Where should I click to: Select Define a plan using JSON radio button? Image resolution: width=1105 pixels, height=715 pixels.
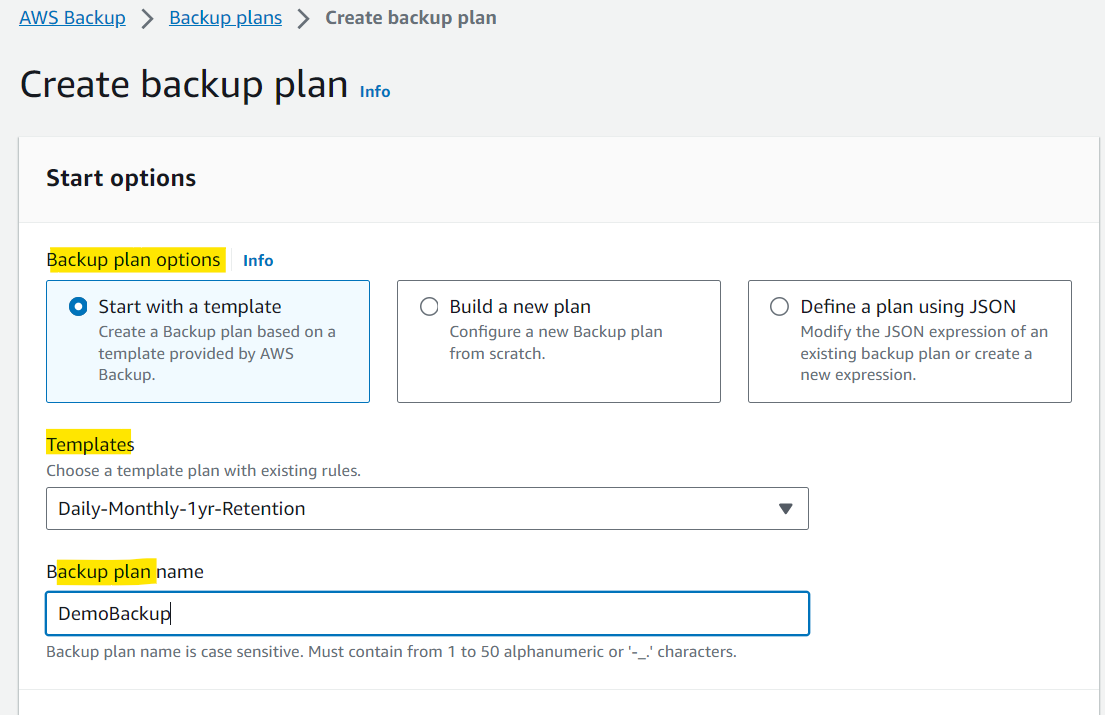(x=779, y=306)
